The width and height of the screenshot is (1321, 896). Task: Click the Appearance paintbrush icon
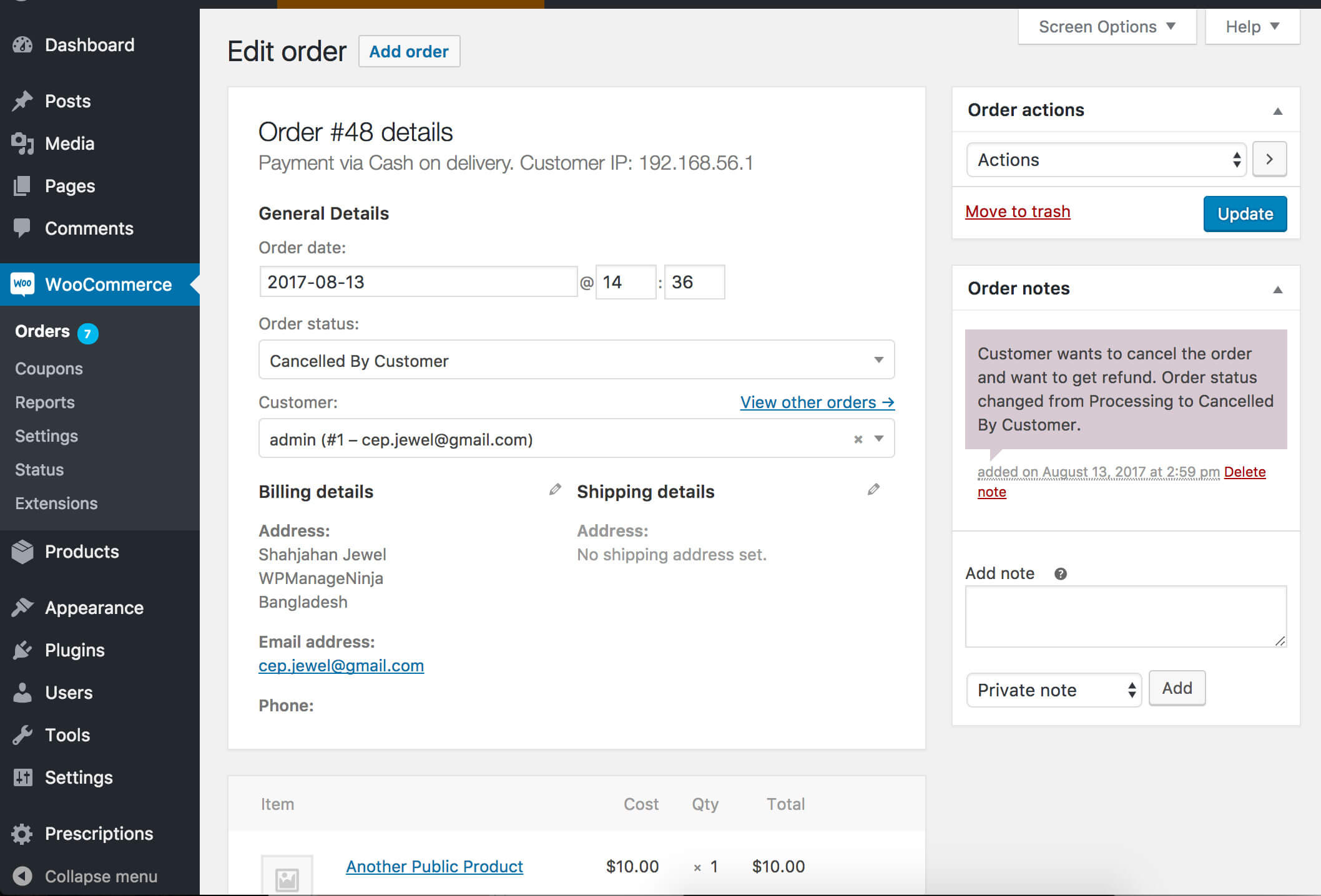[x=22, y=608]
